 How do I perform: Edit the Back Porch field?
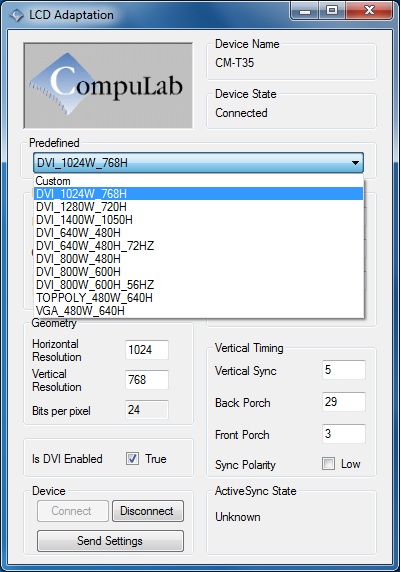[x=344, y=402]
